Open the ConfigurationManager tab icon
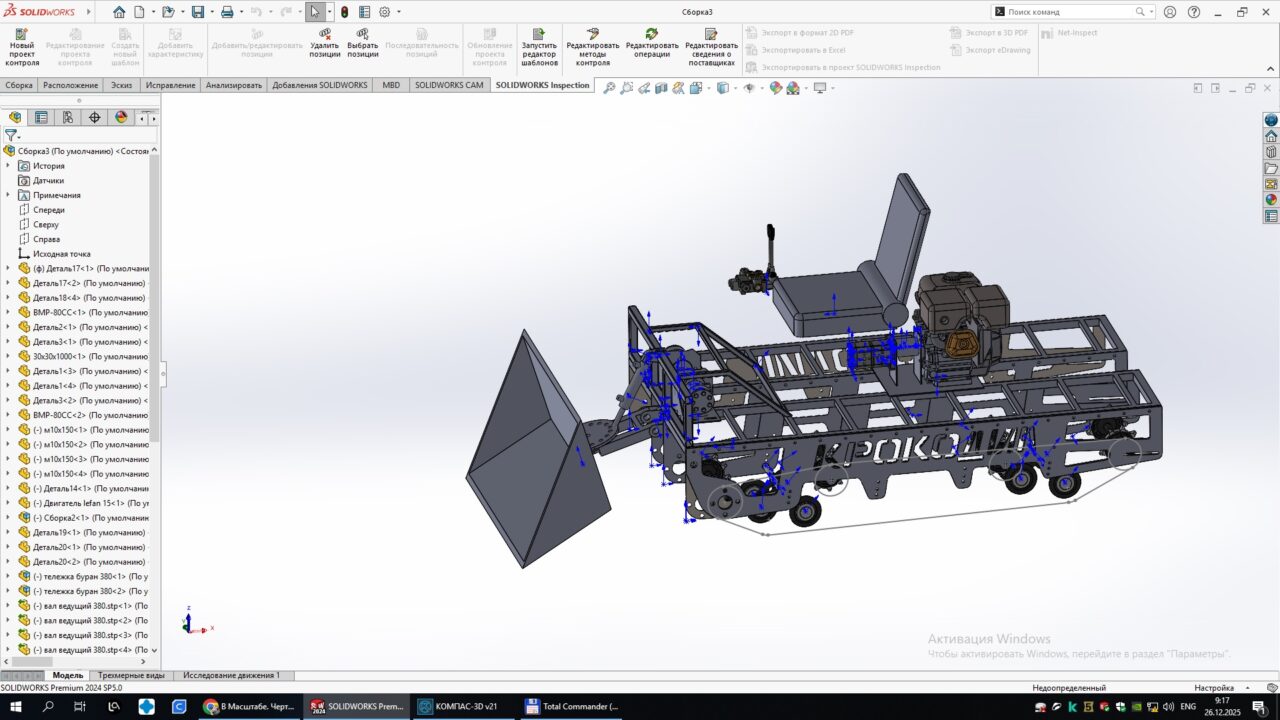The height and width of the screenshot is (720, 1280). (x=68, y=117)
